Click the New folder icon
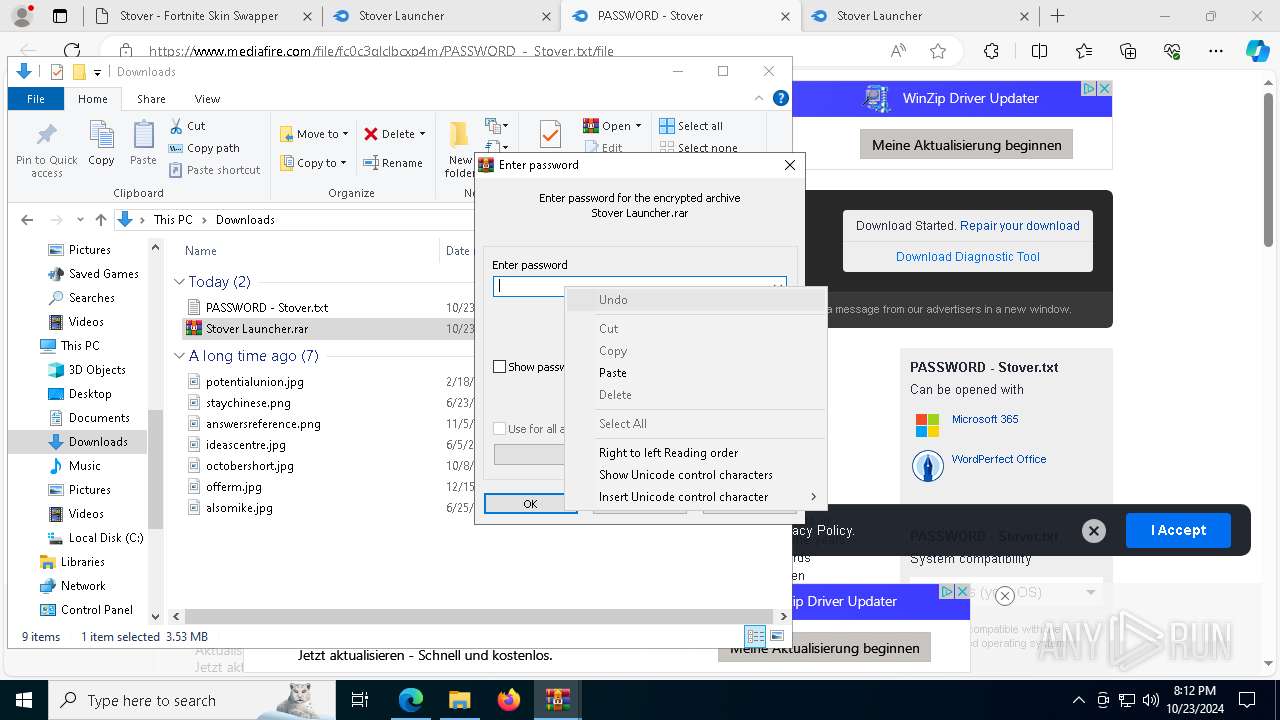The width and height of the screenshot is (1280, 720). 459,135
